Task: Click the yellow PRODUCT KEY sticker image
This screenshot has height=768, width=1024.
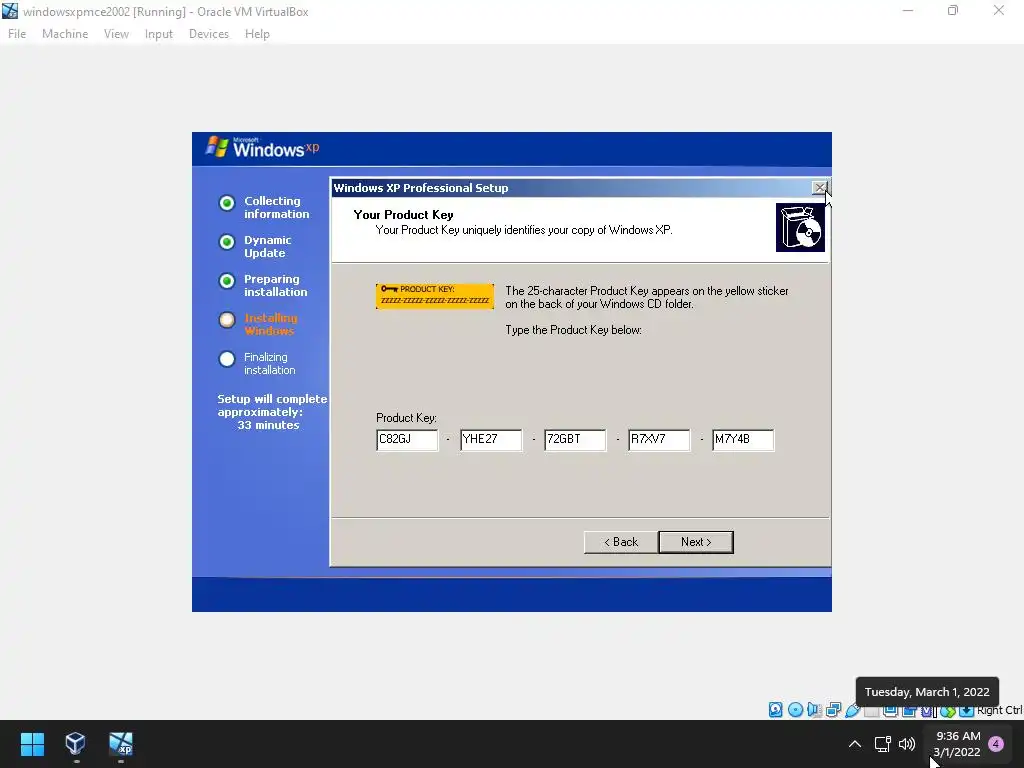Action: (x=435, y=296)
